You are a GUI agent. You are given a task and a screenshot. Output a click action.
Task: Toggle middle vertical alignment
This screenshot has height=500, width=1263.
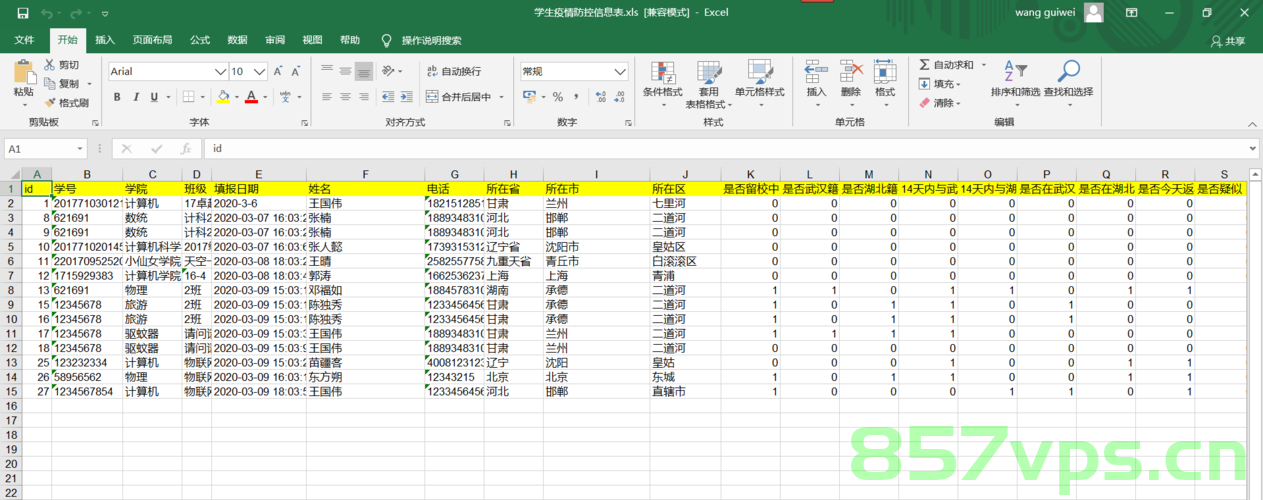click(x=345, y=72)
